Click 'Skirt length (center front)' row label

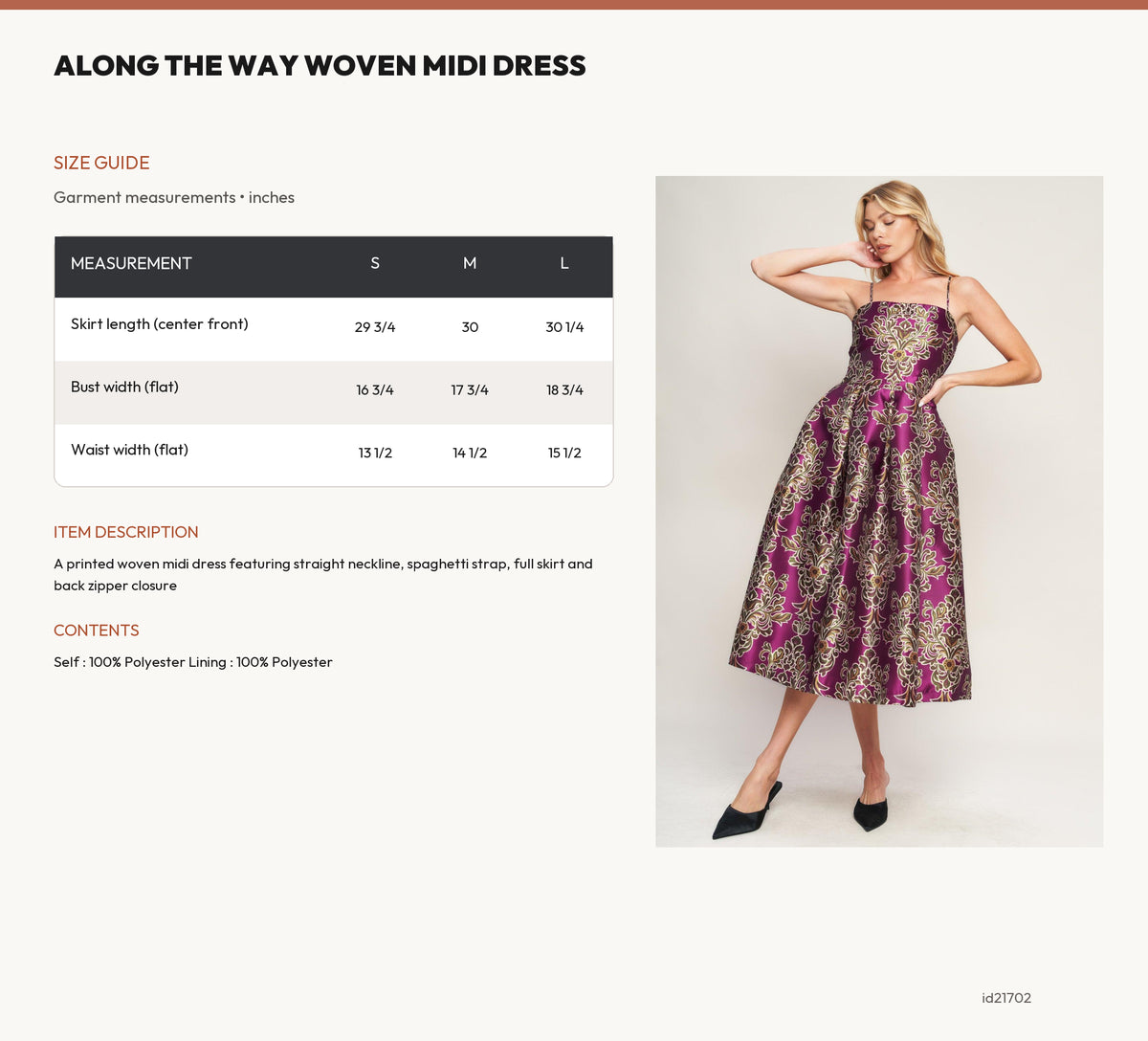coord(160,324)
